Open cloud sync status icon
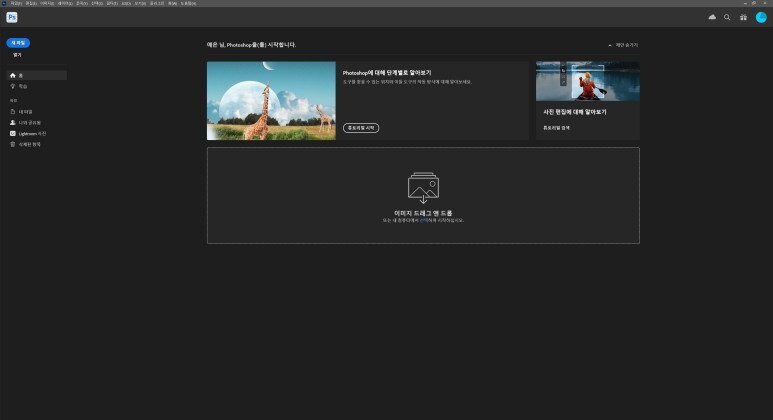The image size is (773, 420). 712,17
